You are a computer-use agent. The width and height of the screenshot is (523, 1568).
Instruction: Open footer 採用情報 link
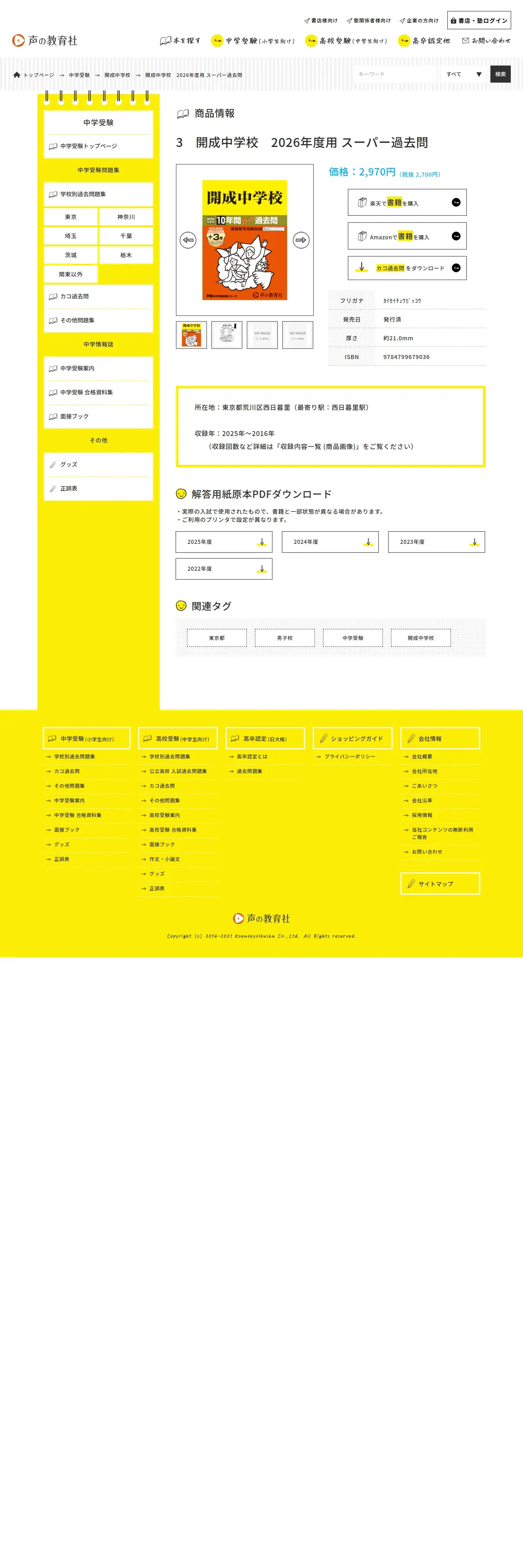click(x=422, y=815)
